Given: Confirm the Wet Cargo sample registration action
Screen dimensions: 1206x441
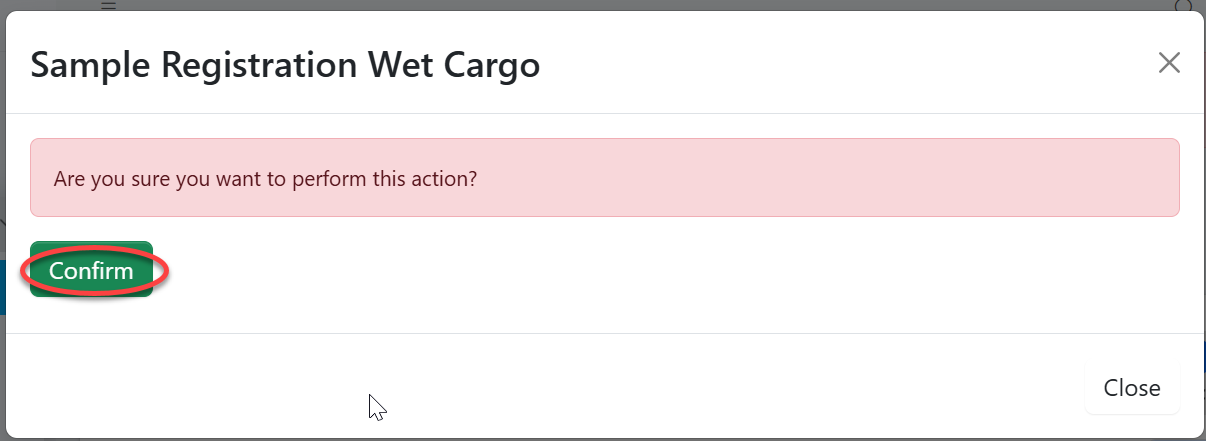Looking at the screenshot, I should (x=91, y=271).
